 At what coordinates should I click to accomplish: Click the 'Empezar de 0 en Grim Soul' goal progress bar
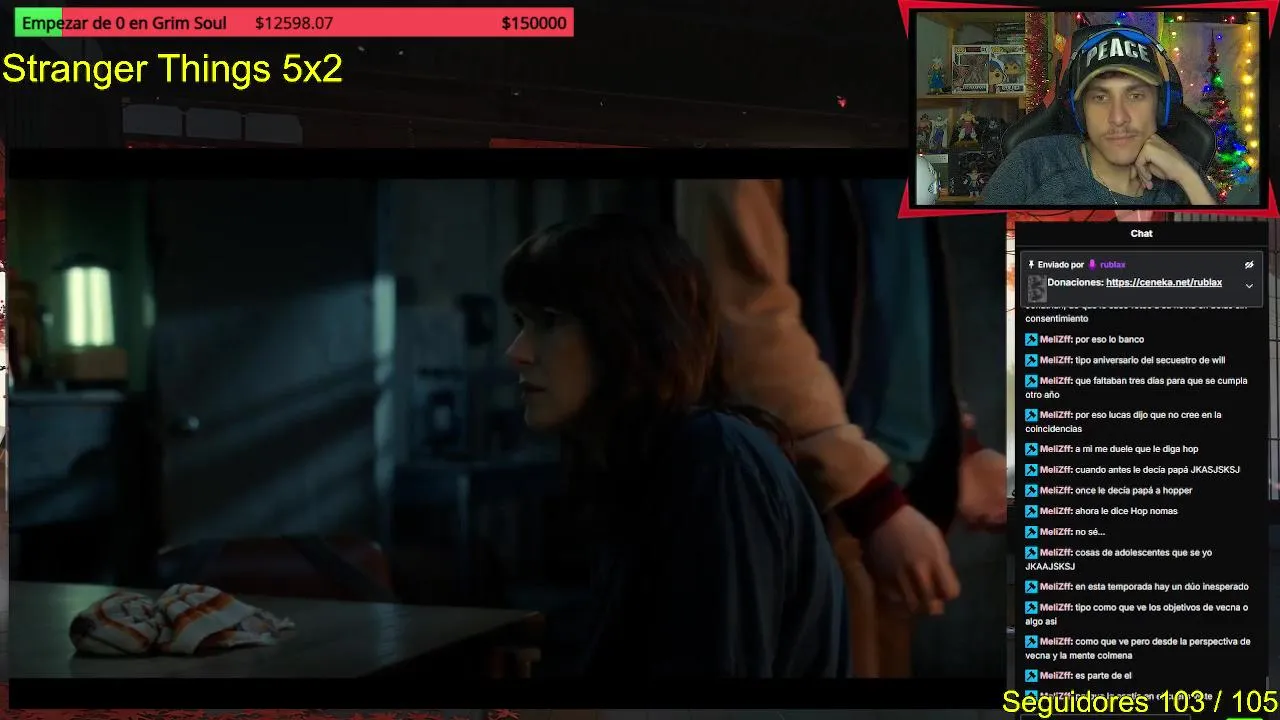point(294,23)
